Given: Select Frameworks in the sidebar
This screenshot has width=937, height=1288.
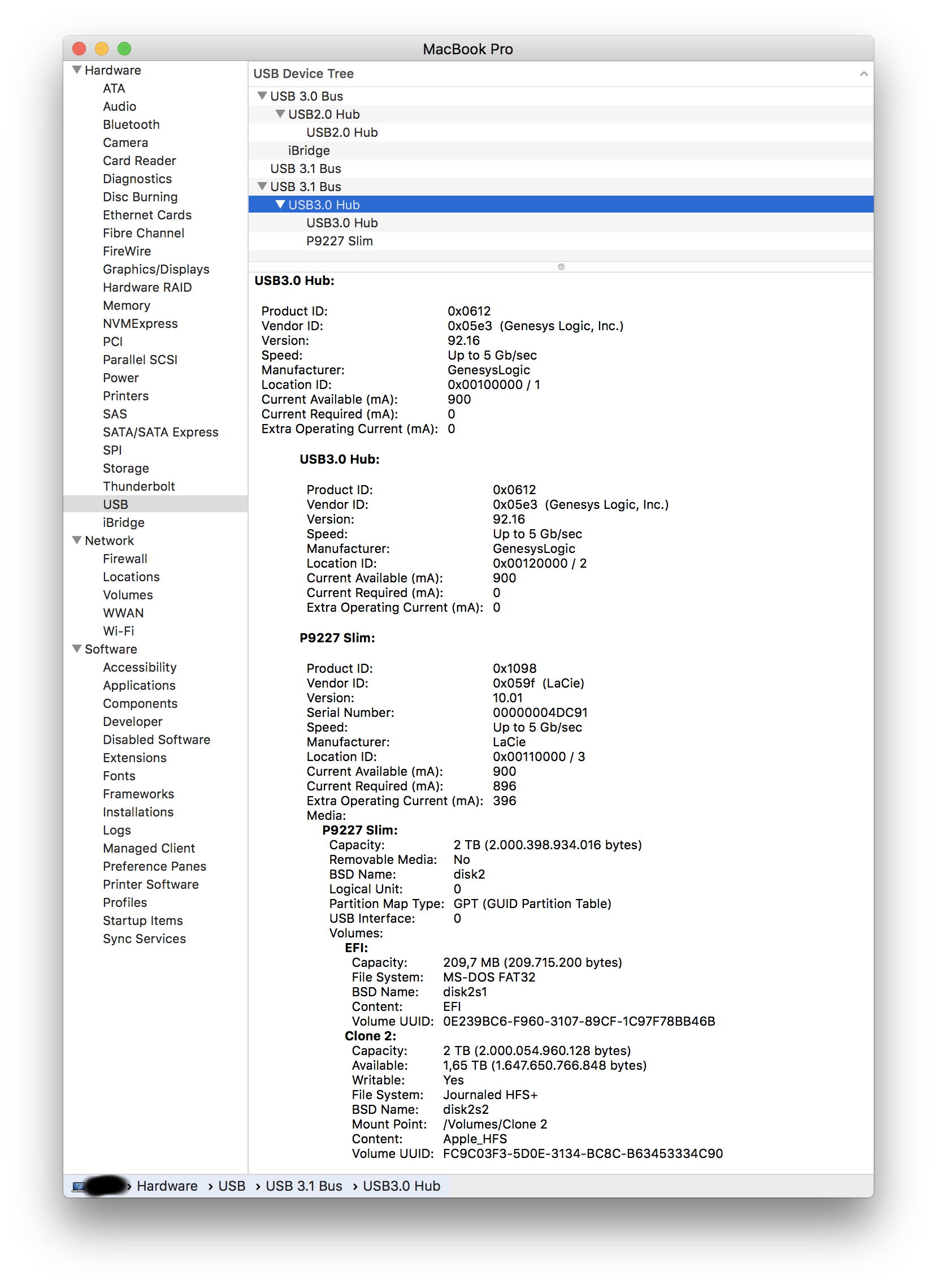Looking at the screenshot, I should (x=138, y=794).
